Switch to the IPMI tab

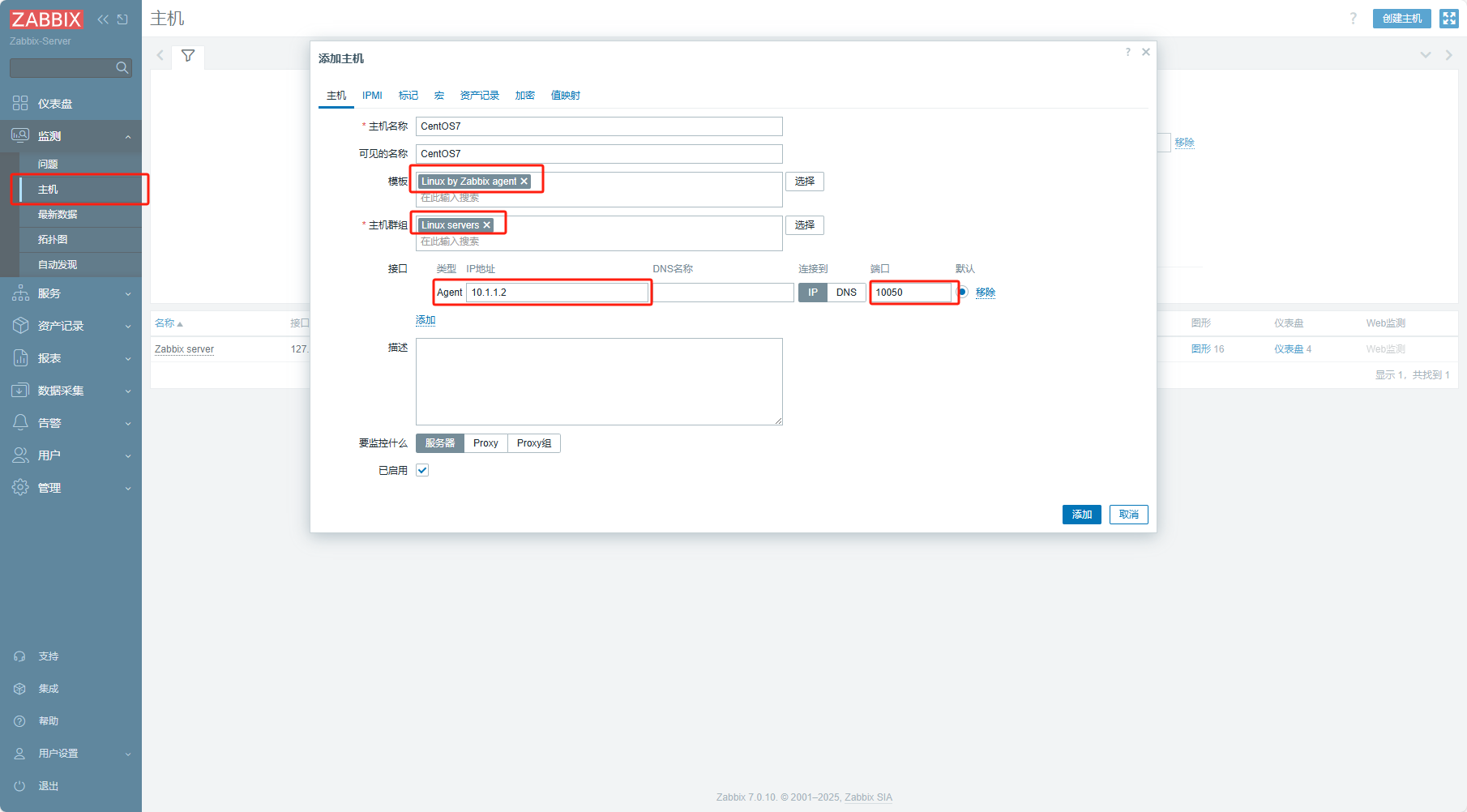[x=372, y=96]
